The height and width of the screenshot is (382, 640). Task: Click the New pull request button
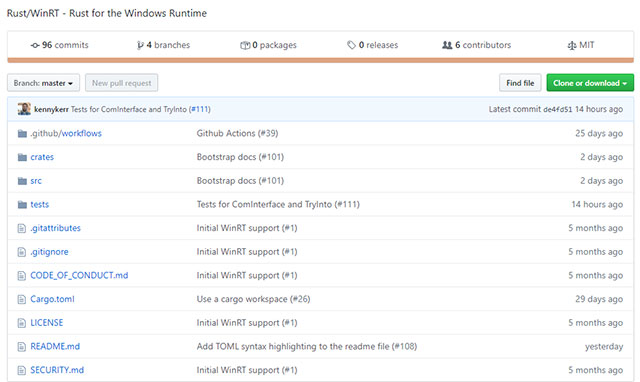tap(122, 83)
